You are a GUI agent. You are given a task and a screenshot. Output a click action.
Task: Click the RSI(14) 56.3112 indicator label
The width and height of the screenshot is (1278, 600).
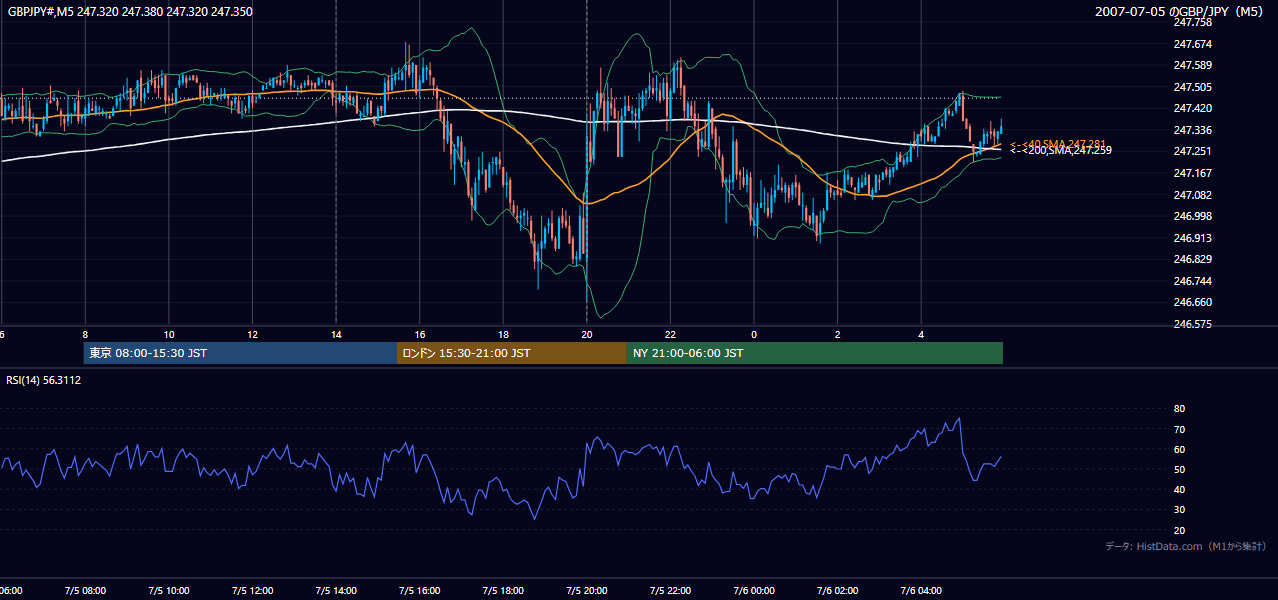(x=44, y=380)
